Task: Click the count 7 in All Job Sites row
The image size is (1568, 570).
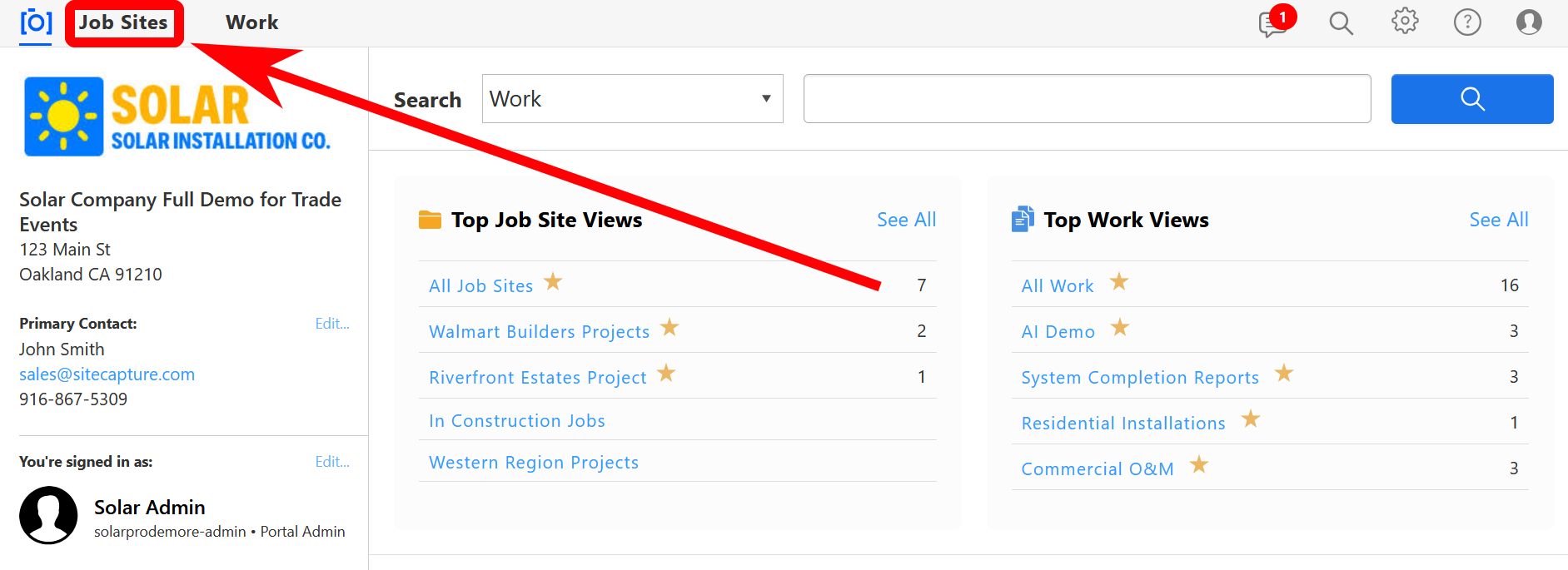Action: (922, 285)
